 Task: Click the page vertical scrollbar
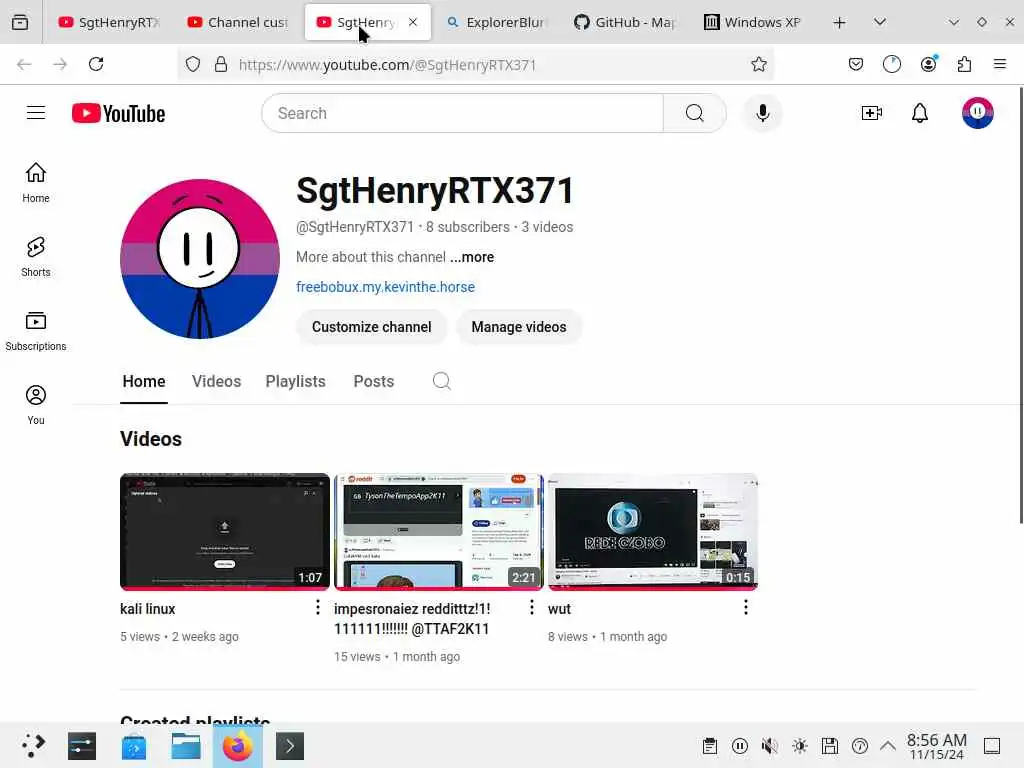[1021, 304]
